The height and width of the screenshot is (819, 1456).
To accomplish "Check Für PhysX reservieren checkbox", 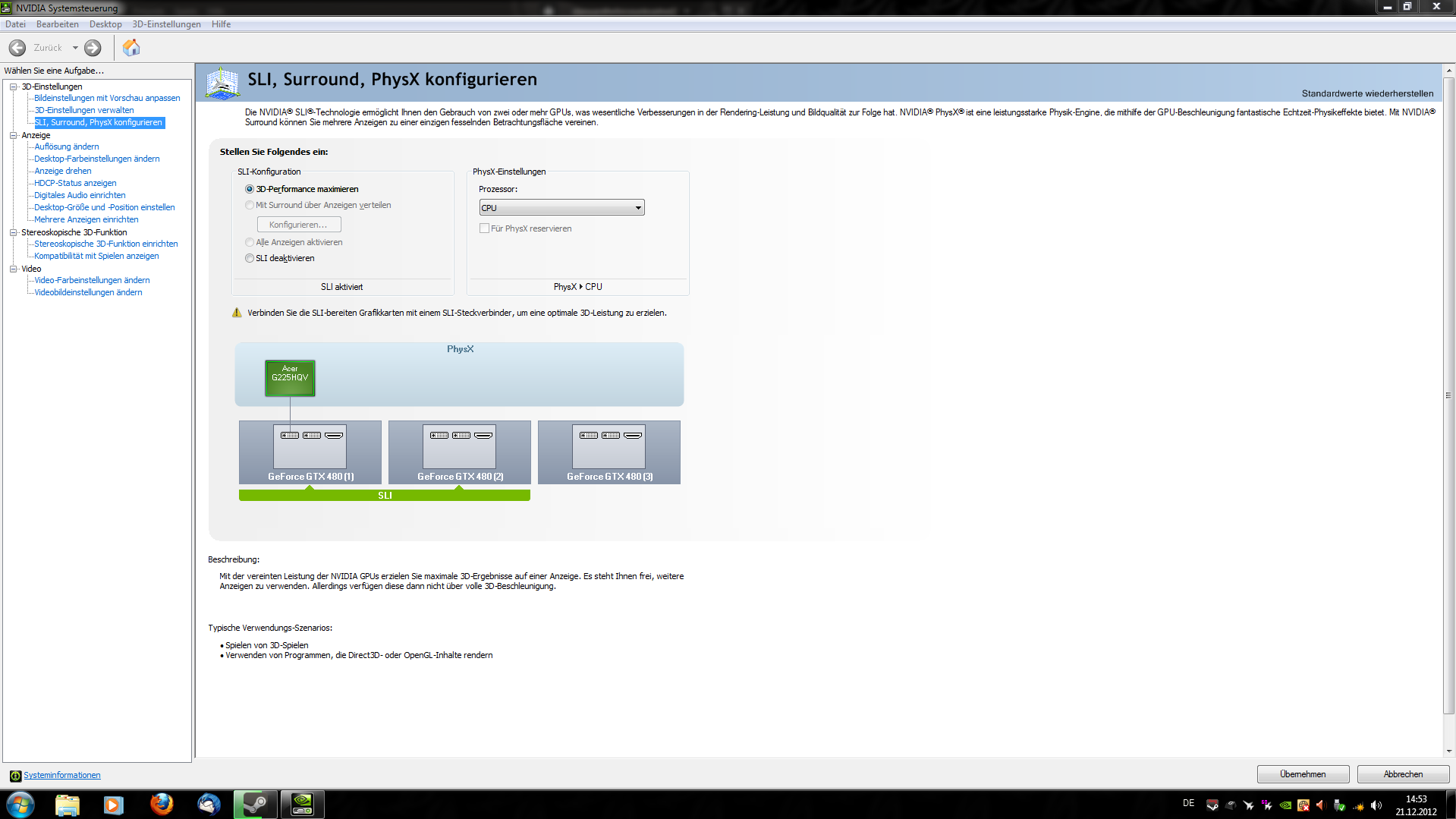I will [x=484, y=228].
